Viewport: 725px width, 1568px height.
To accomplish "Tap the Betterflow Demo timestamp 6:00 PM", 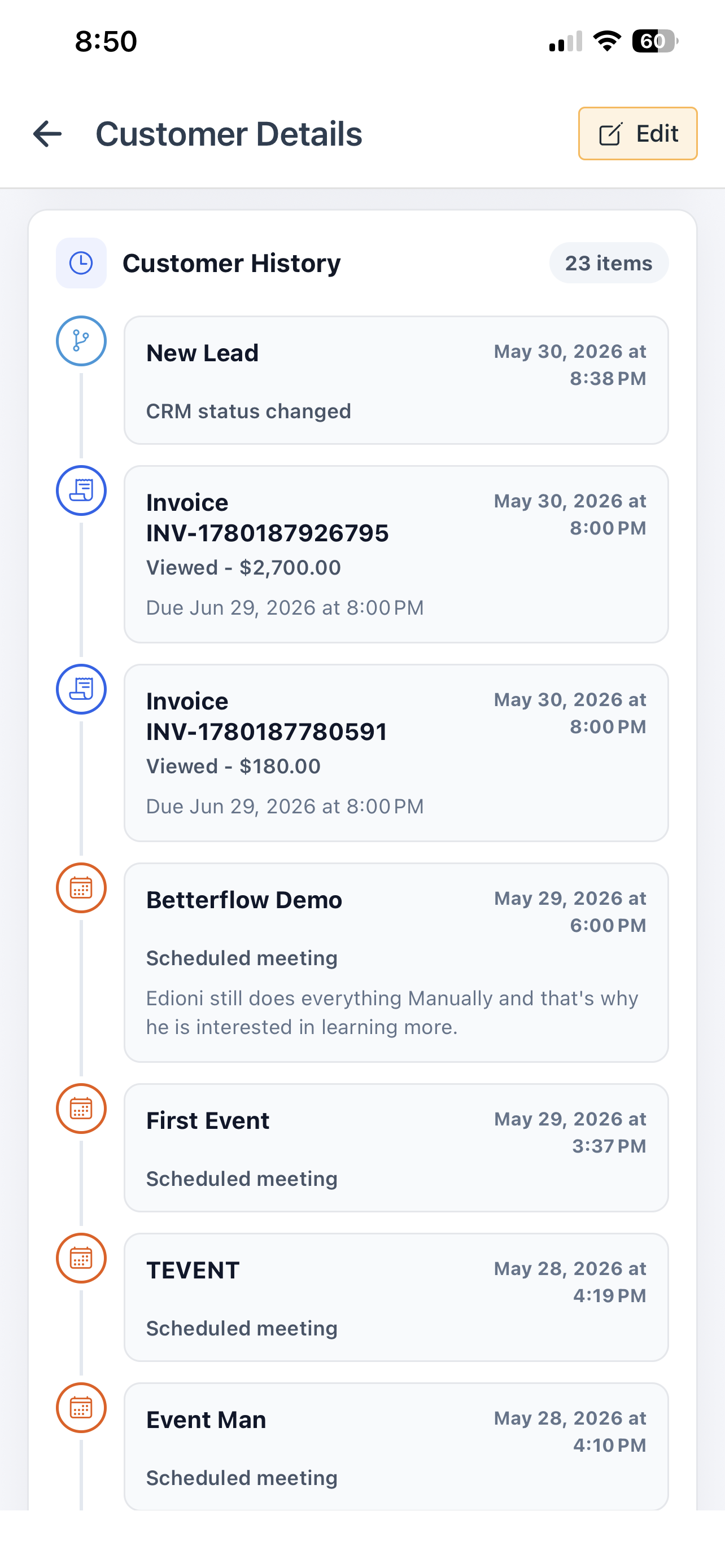I will (x=570, y=911).
